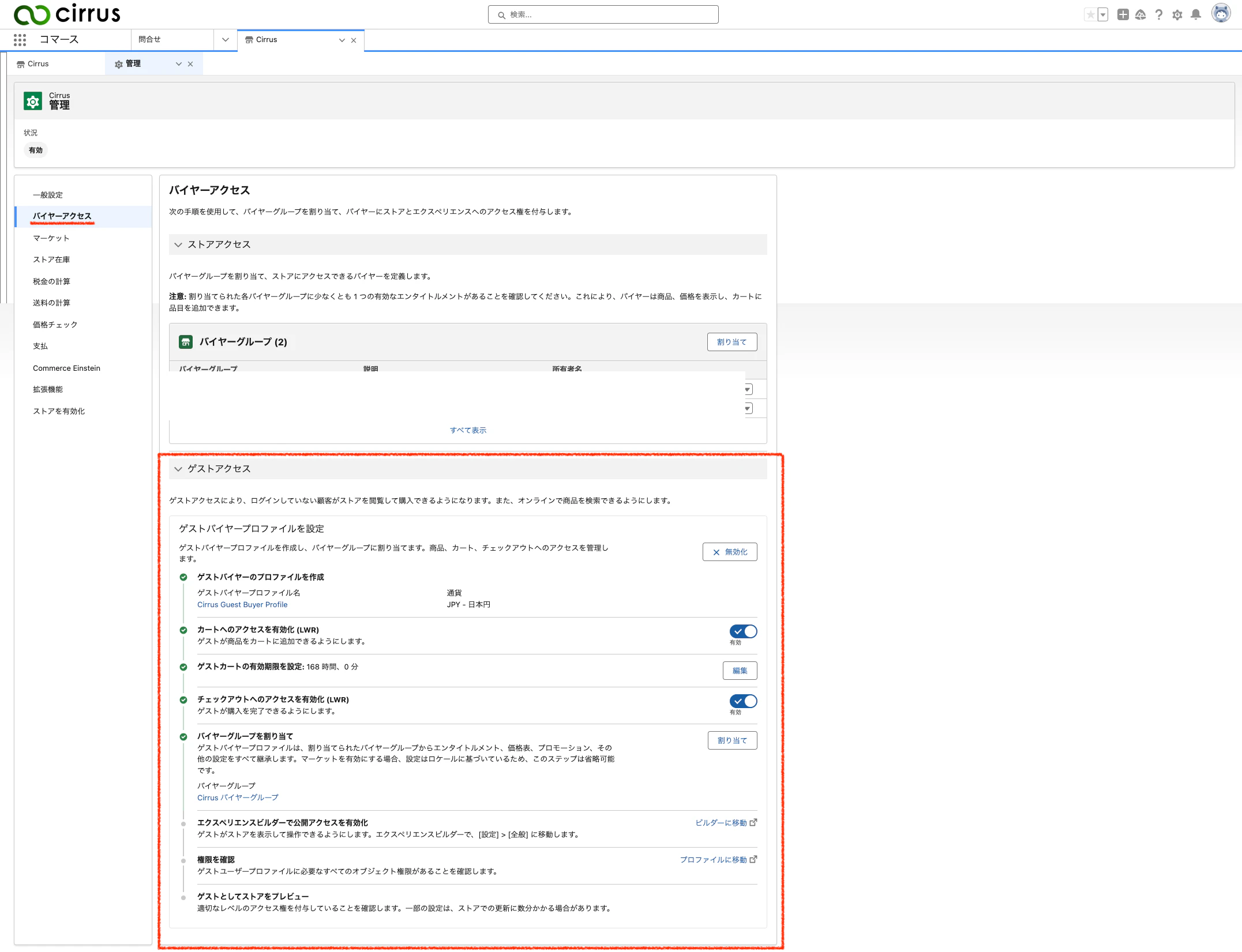The height and width of the screenshot is (952, 1242).
Task: Toggle チェックアウトへのアクセスを有効化 switch
Action: coord(743,701)
